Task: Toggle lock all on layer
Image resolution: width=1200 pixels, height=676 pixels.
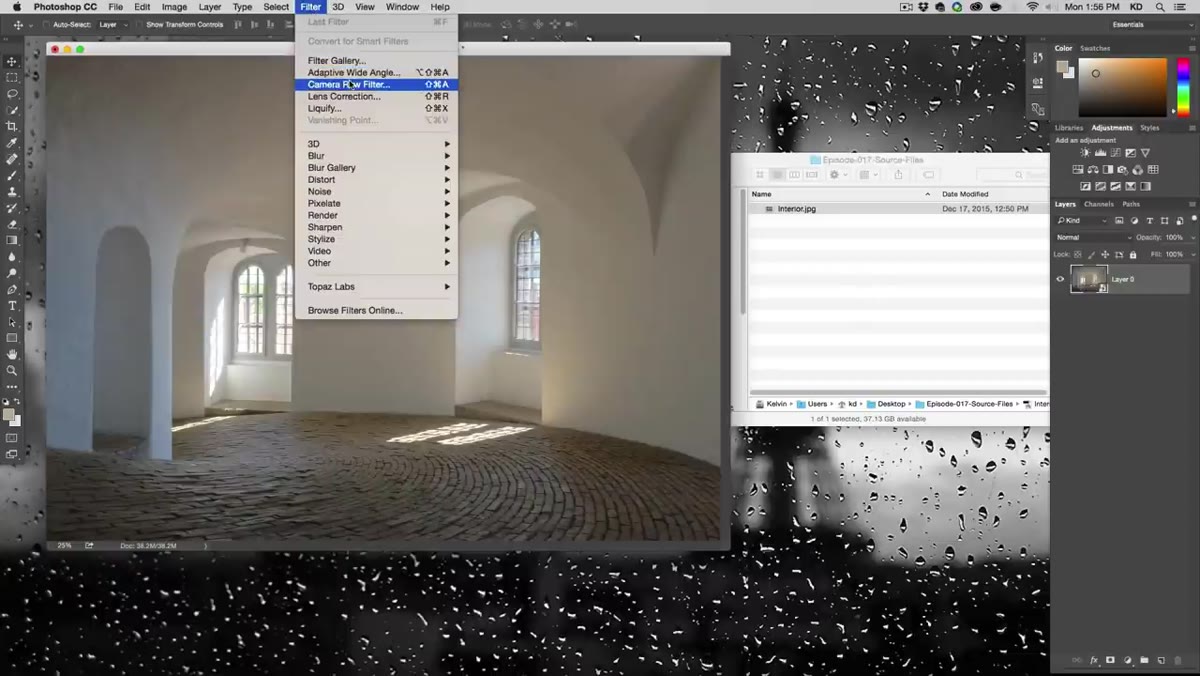Action: [1133, 254]
